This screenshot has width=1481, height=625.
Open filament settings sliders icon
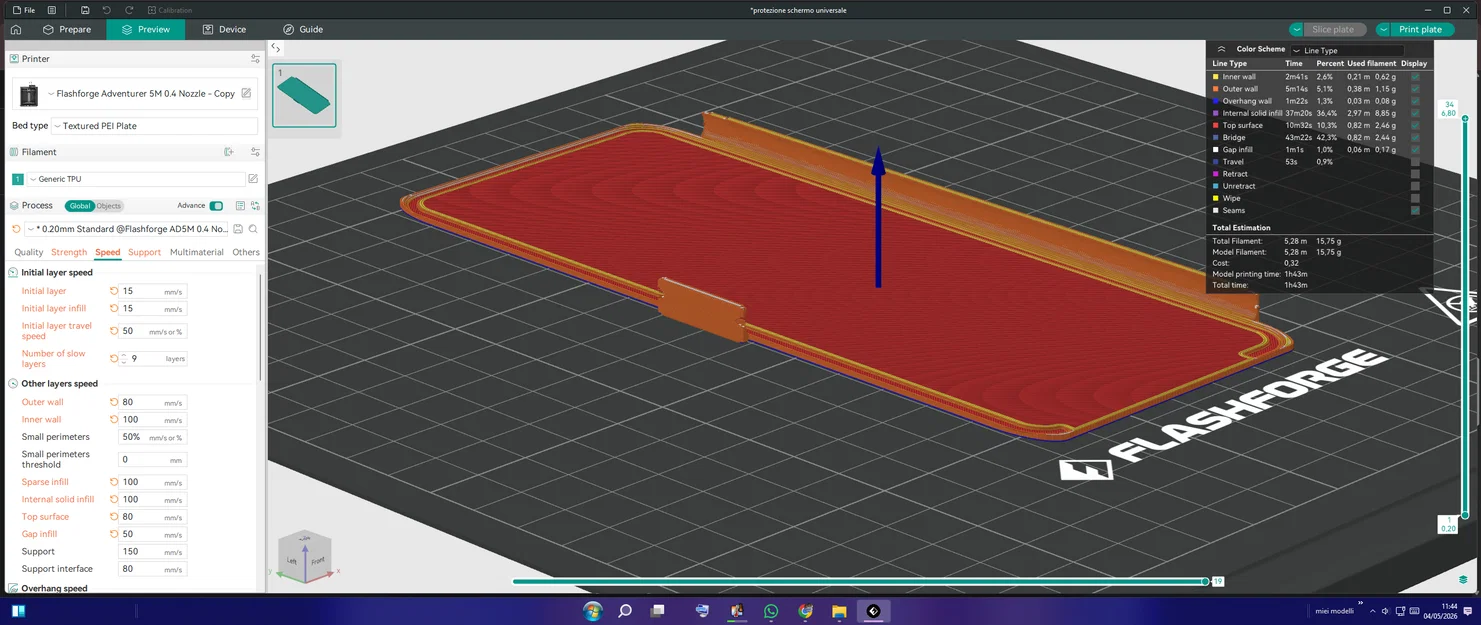pos(255,152)
